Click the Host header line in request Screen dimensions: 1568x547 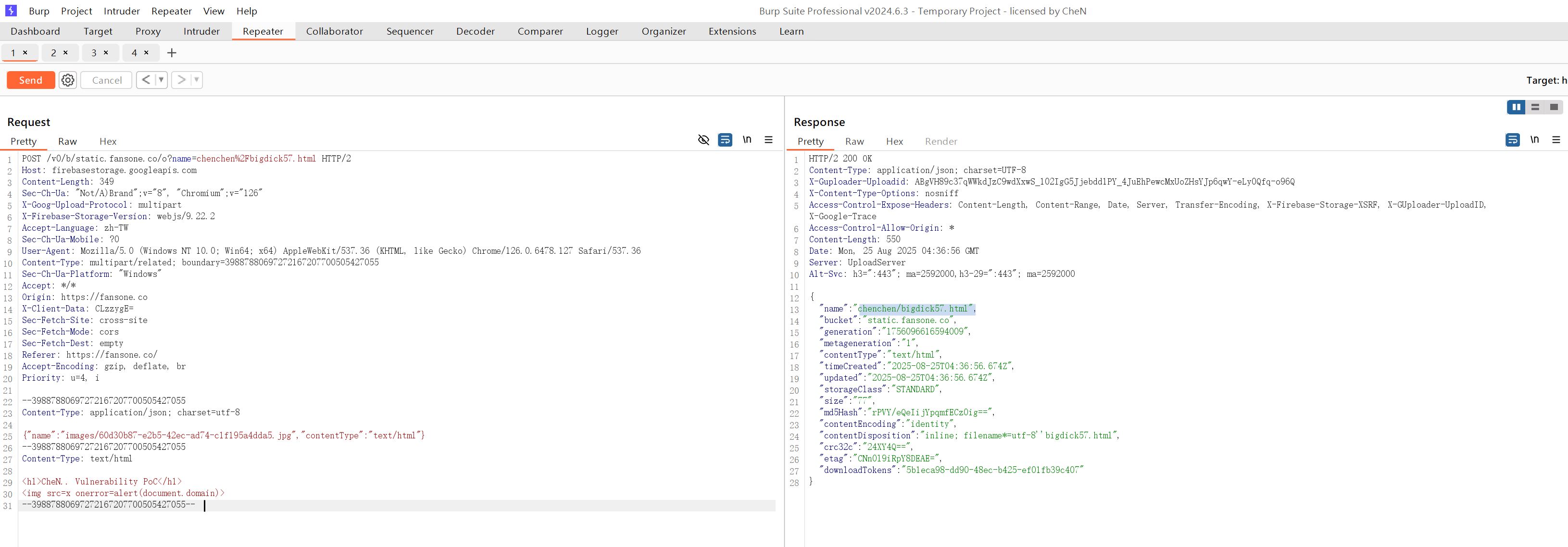[110, 170]
